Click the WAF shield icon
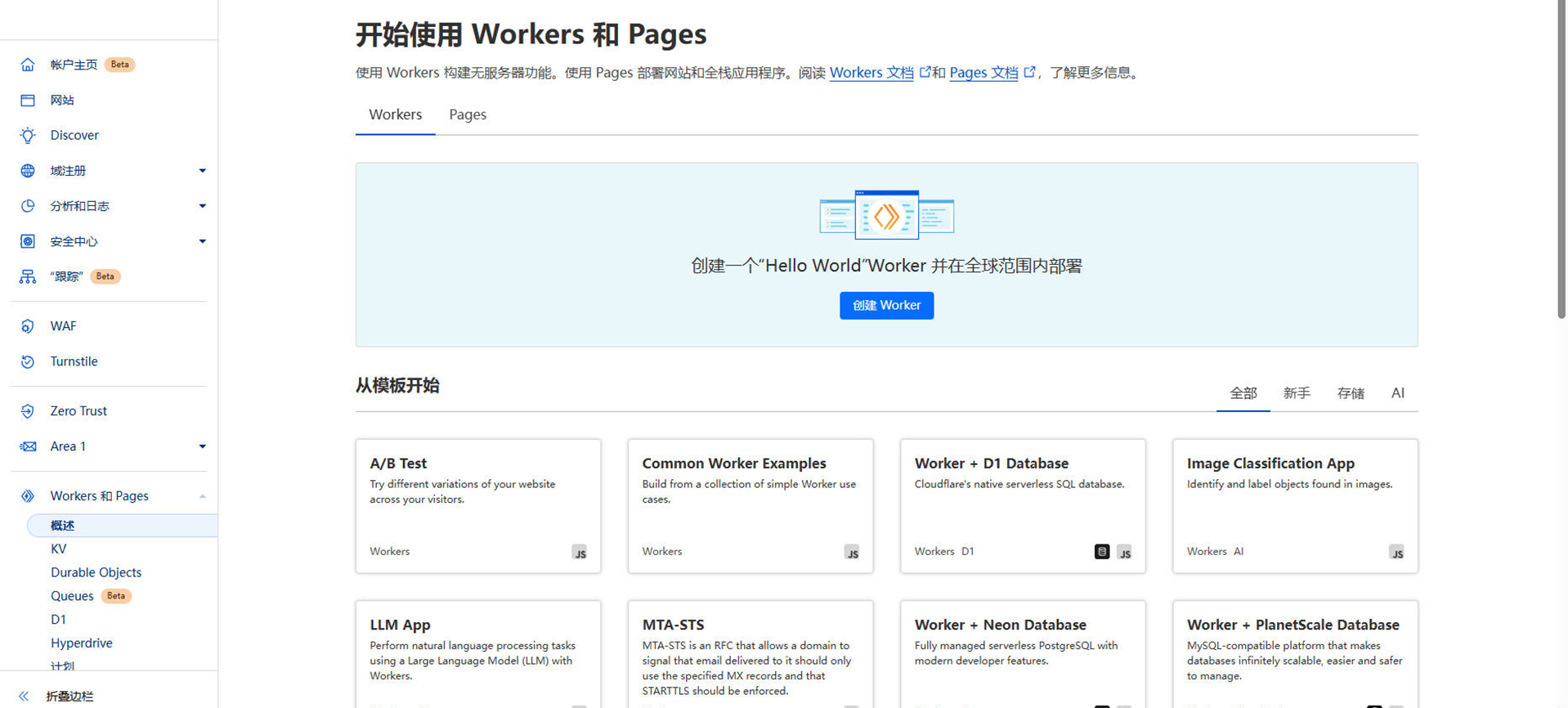Viewport: 1568px width, 708px height. coord(28,326)
